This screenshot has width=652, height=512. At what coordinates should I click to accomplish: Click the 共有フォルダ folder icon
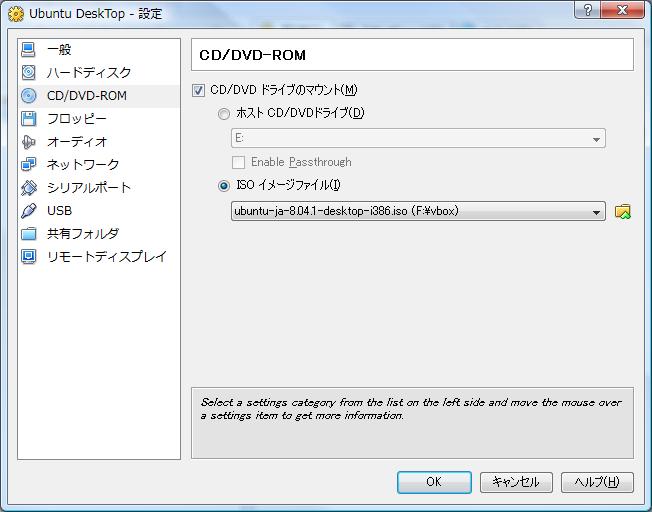(28, 234)
